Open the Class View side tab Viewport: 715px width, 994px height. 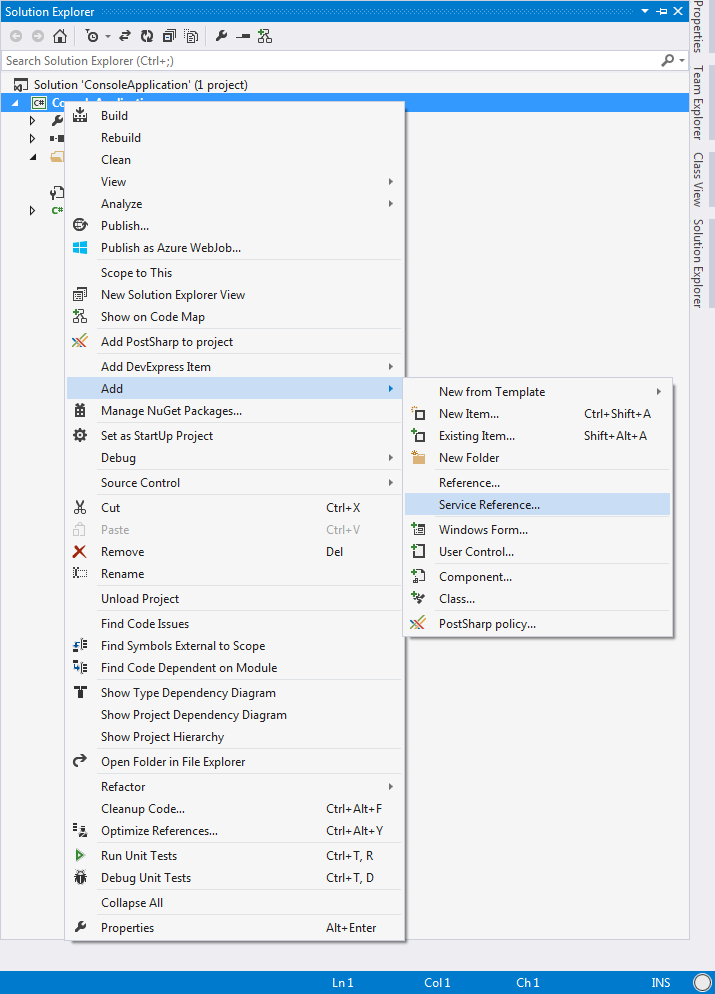click(x=697, y=179)
